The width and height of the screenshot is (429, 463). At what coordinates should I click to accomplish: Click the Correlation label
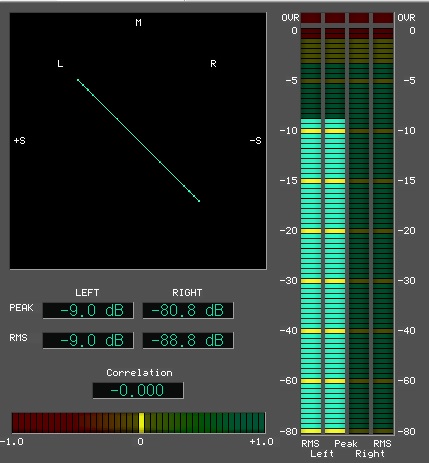point(139,373)
